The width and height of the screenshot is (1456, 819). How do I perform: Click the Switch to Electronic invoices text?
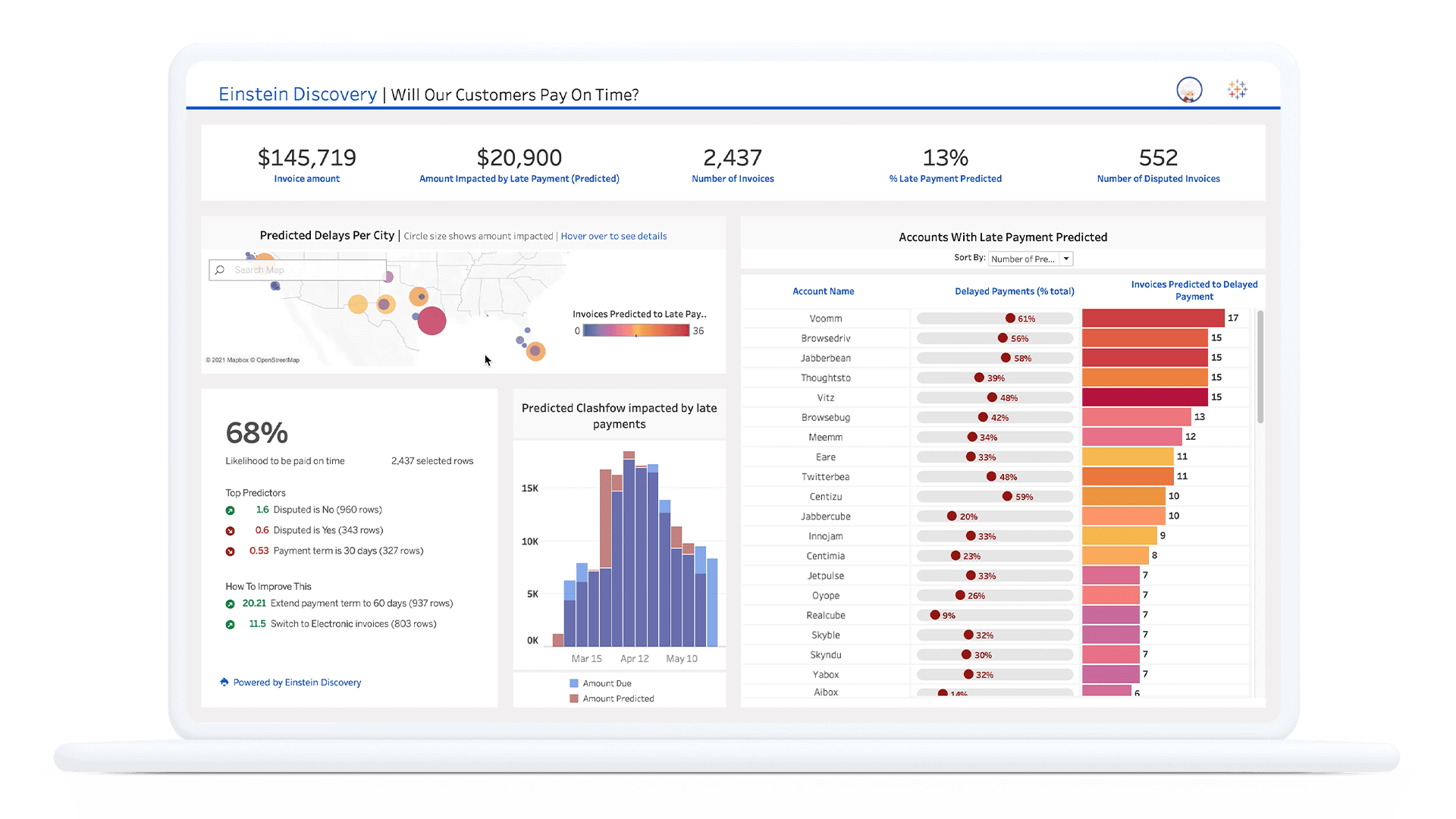pos(353,624)
